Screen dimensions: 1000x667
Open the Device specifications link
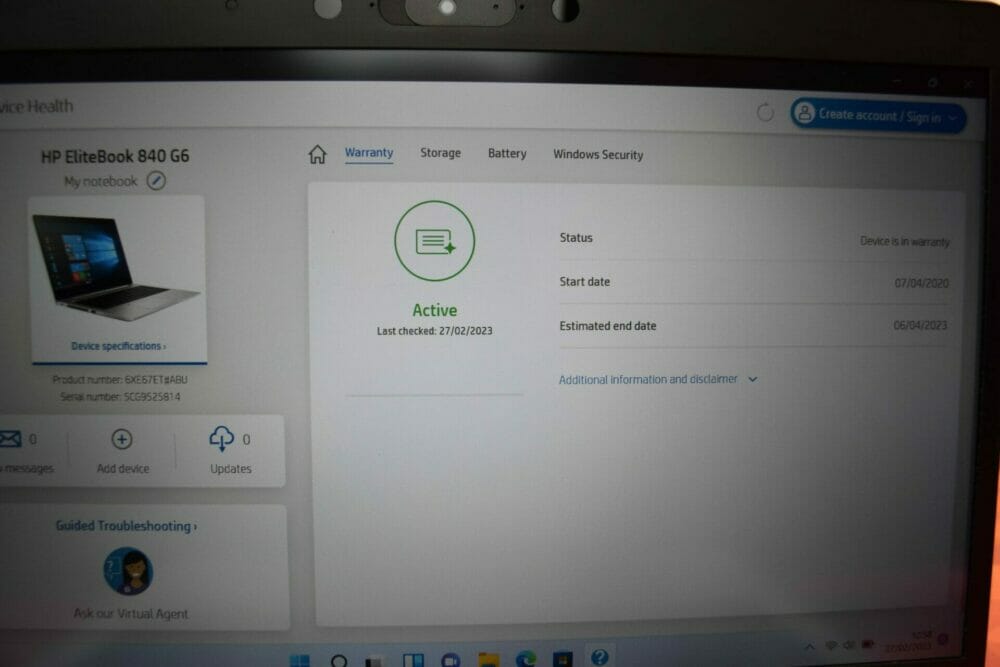(x=119, y=346)
